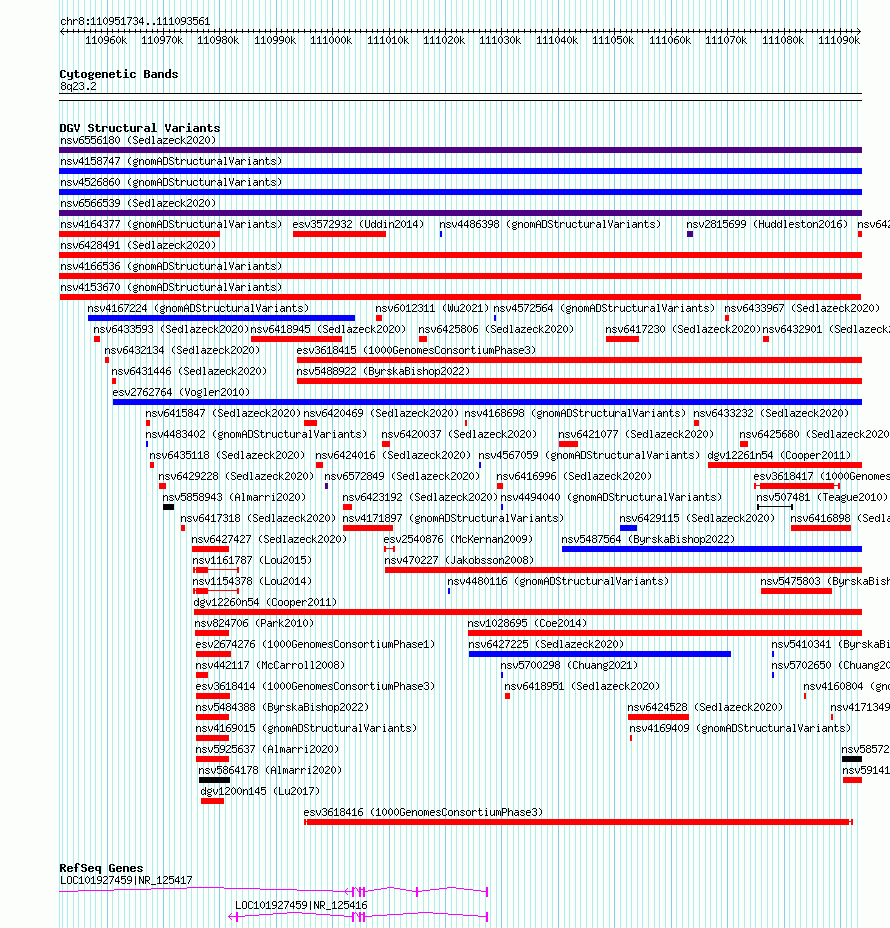Click the nsv5487564 (ByrskaBishop2022) label
Screen dimensions: 890x928
coord(648,539)
